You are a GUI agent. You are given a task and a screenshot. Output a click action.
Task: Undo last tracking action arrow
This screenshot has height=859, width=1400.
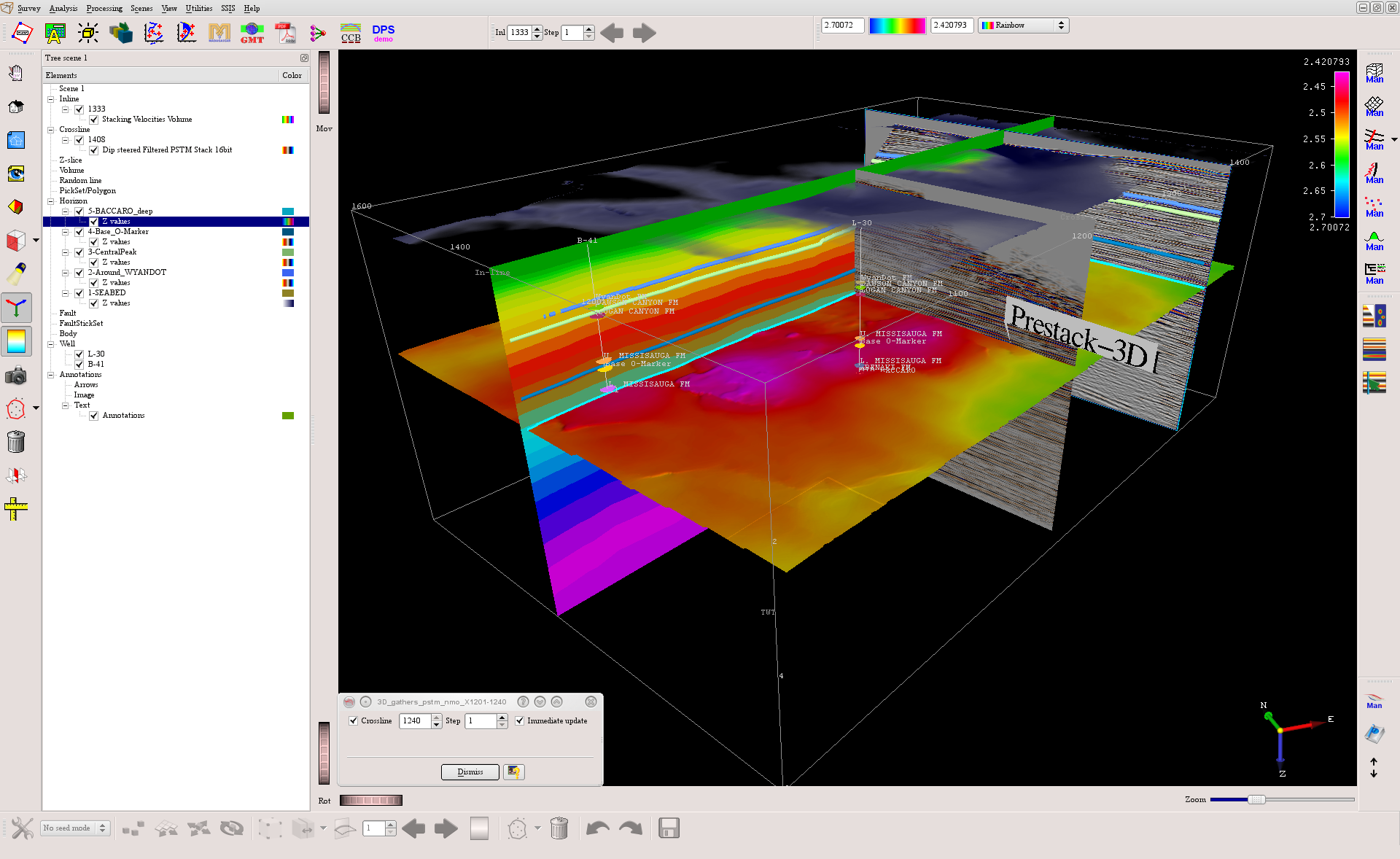coord(598,828)
